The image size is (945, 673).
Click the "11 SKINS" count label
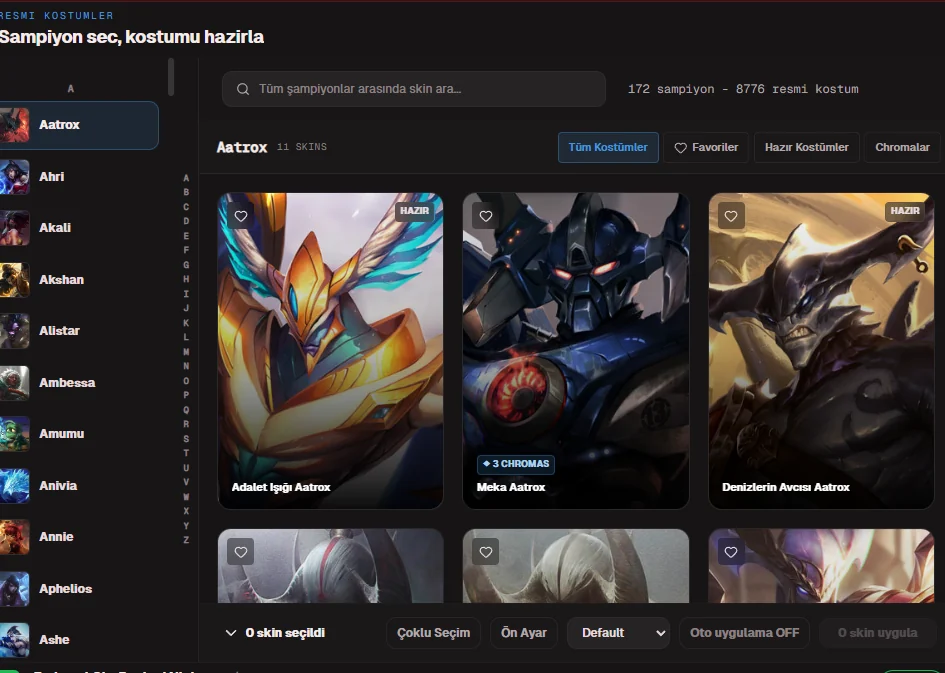click(x=302, y=147)
